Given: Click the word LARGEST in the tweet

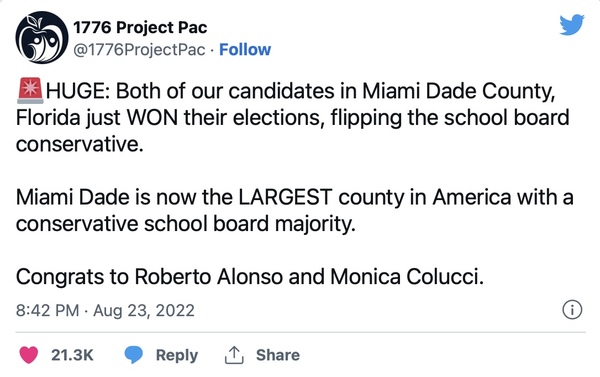Looking at the screenshot, I should tap(285, 197).
